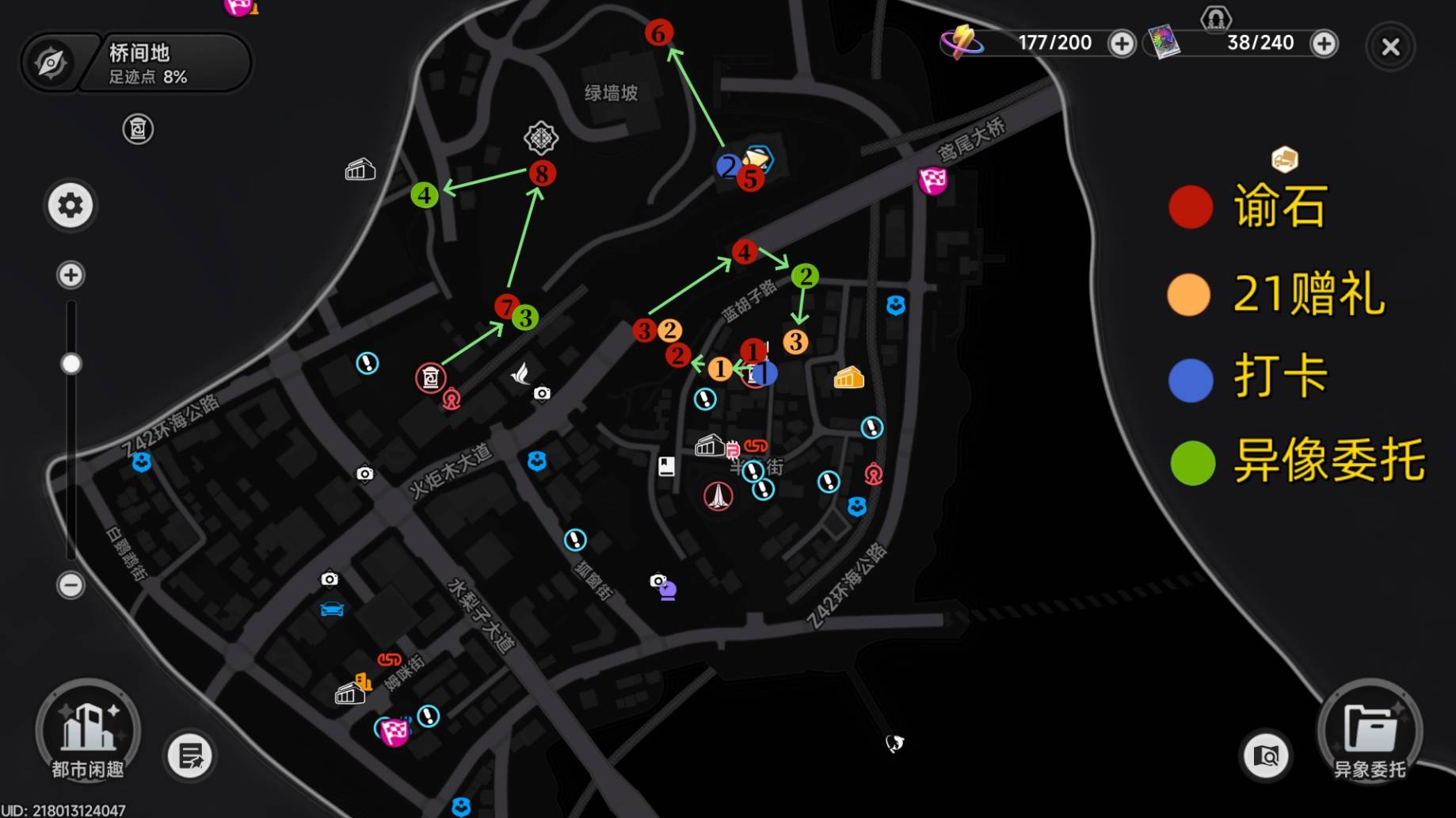Select the blue face marker right of 火炬木大道
The height and width of the screenshot is (818, 1456).
[x=537, y=461]
